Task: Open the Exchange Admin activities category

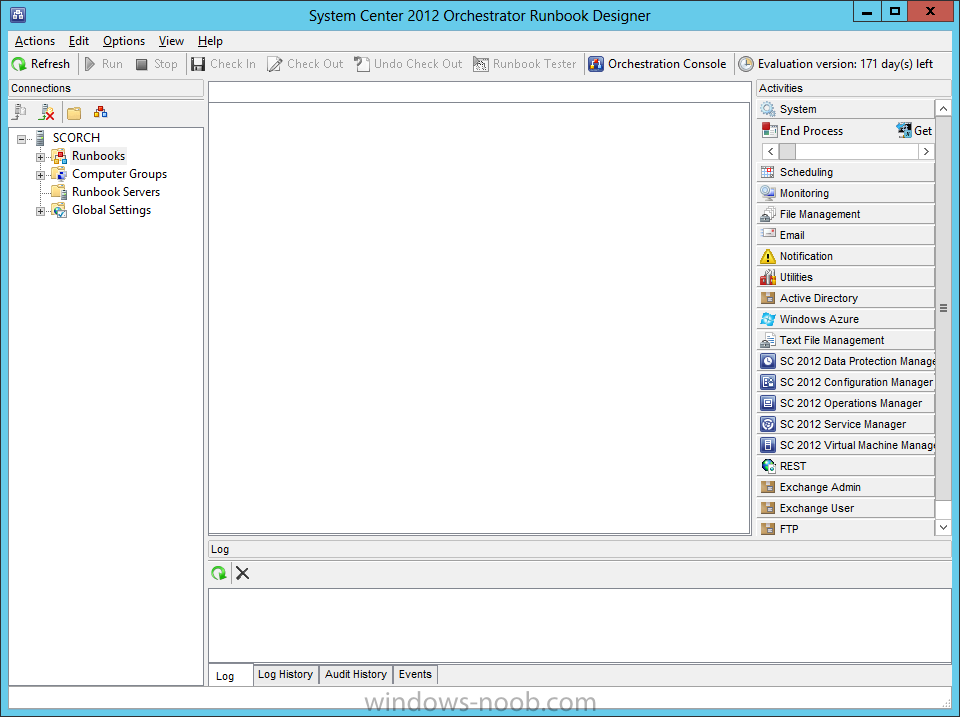Action: click(x=846, y=487)
